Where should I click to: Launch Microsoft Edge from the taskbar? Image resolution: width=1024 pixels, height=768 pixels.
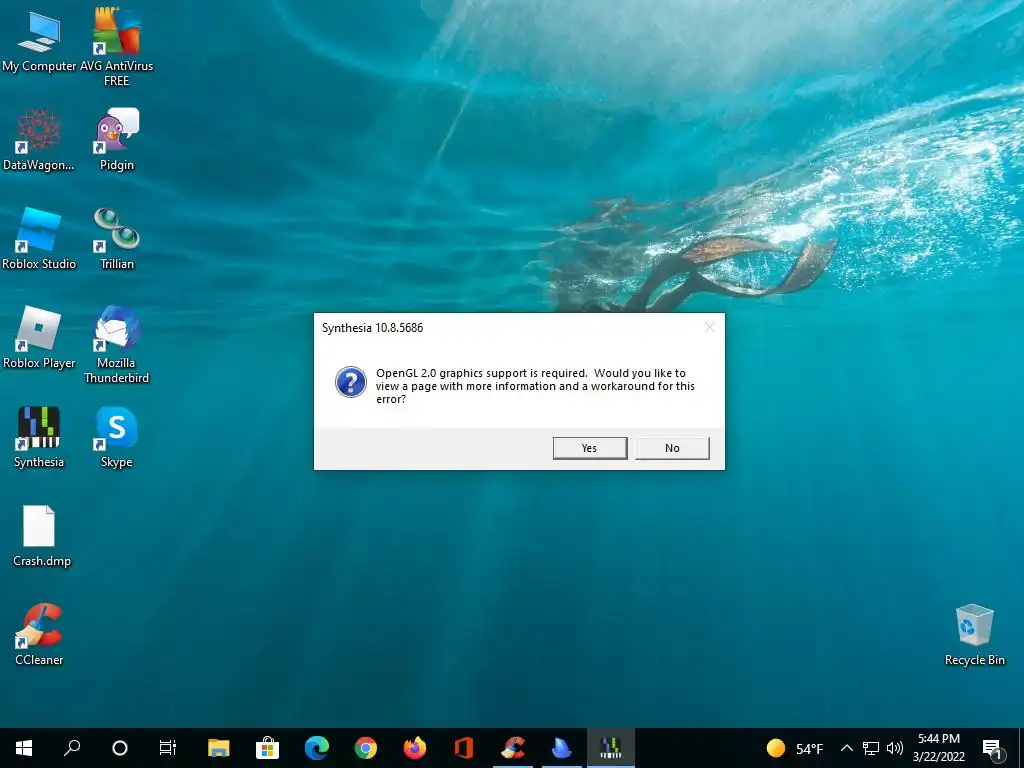317,748
